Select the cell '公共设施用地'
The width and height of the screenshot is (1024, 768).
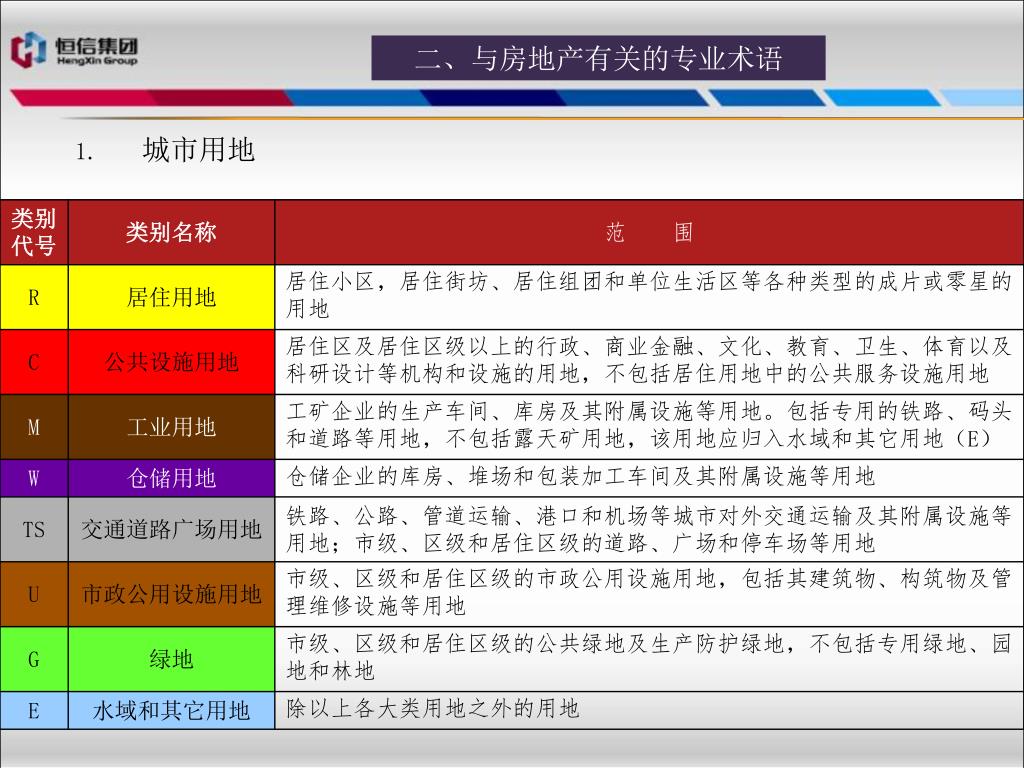[x=171, y=362]
